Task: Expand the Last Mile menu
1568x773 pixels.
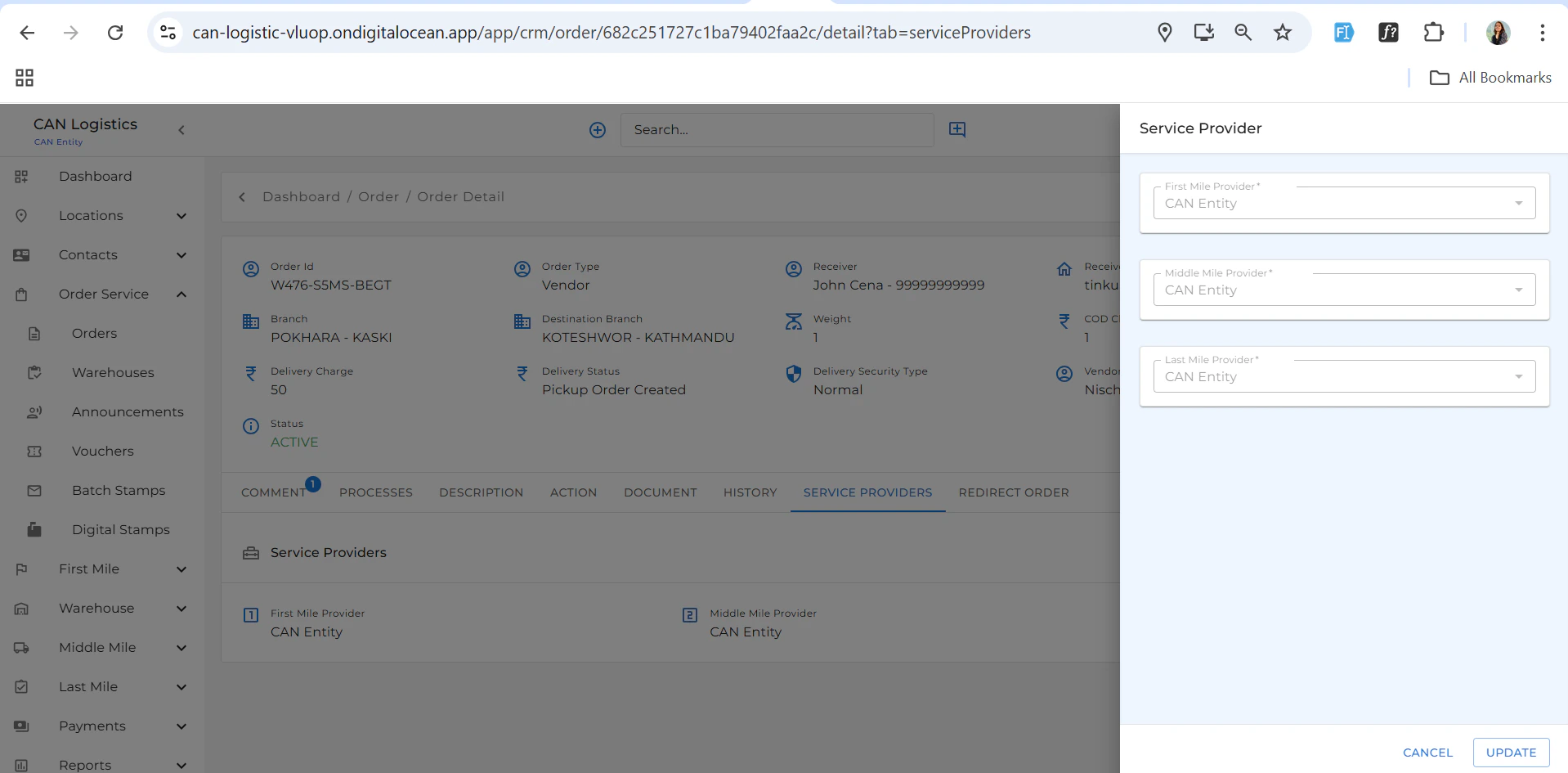Action: click(102, 687)
